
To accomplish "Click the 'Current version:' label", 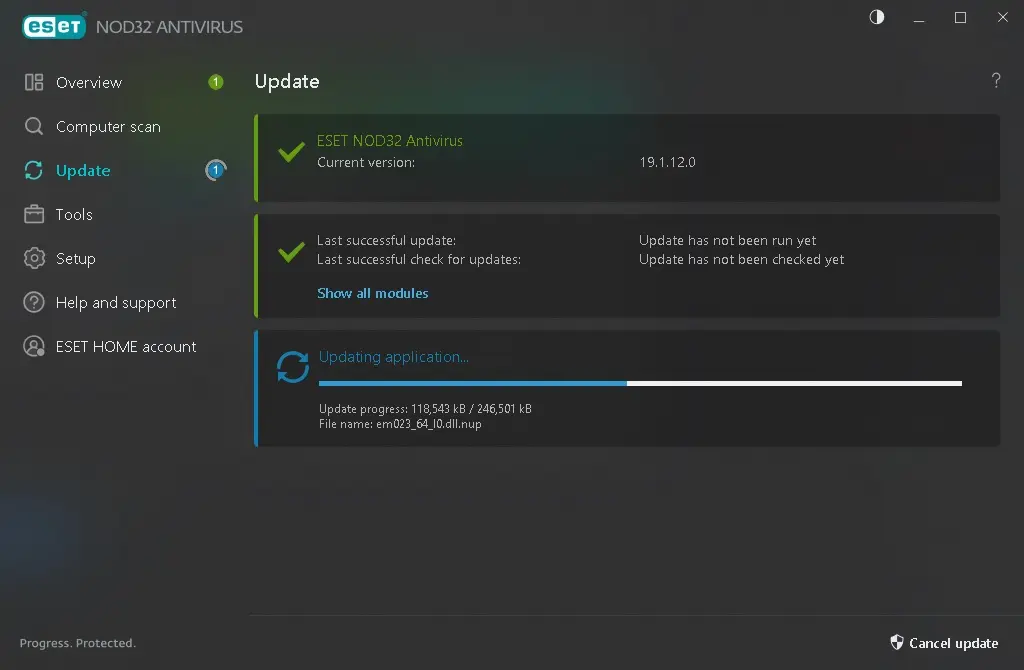I will (366, 162).
